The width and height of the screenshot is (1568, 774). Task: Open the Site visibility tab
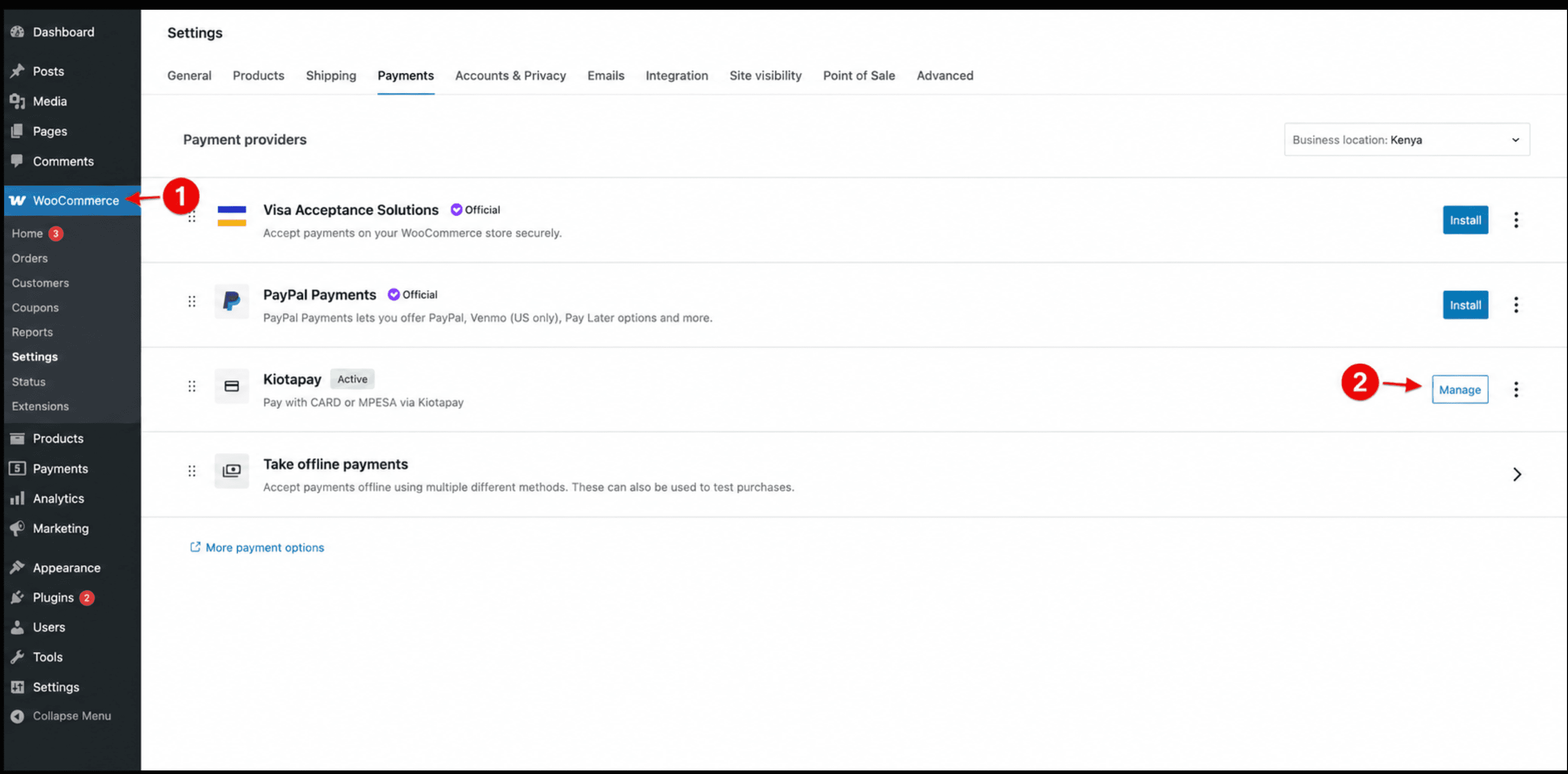tap(765, 75)
